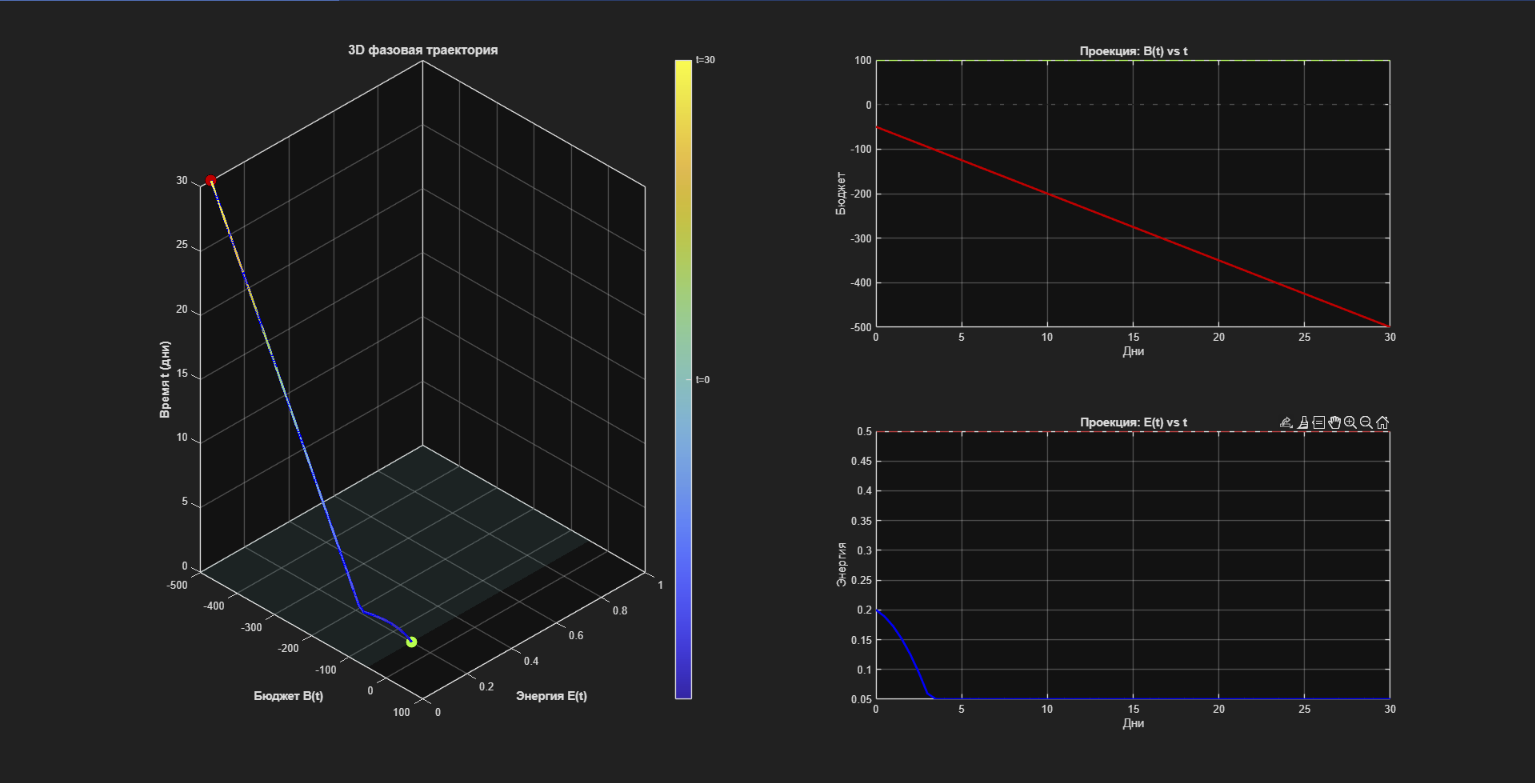Viewport: 1535px width, 783px height.
Task: Select the green start marker on the 3D trajectory
Action: coord(411,642)
